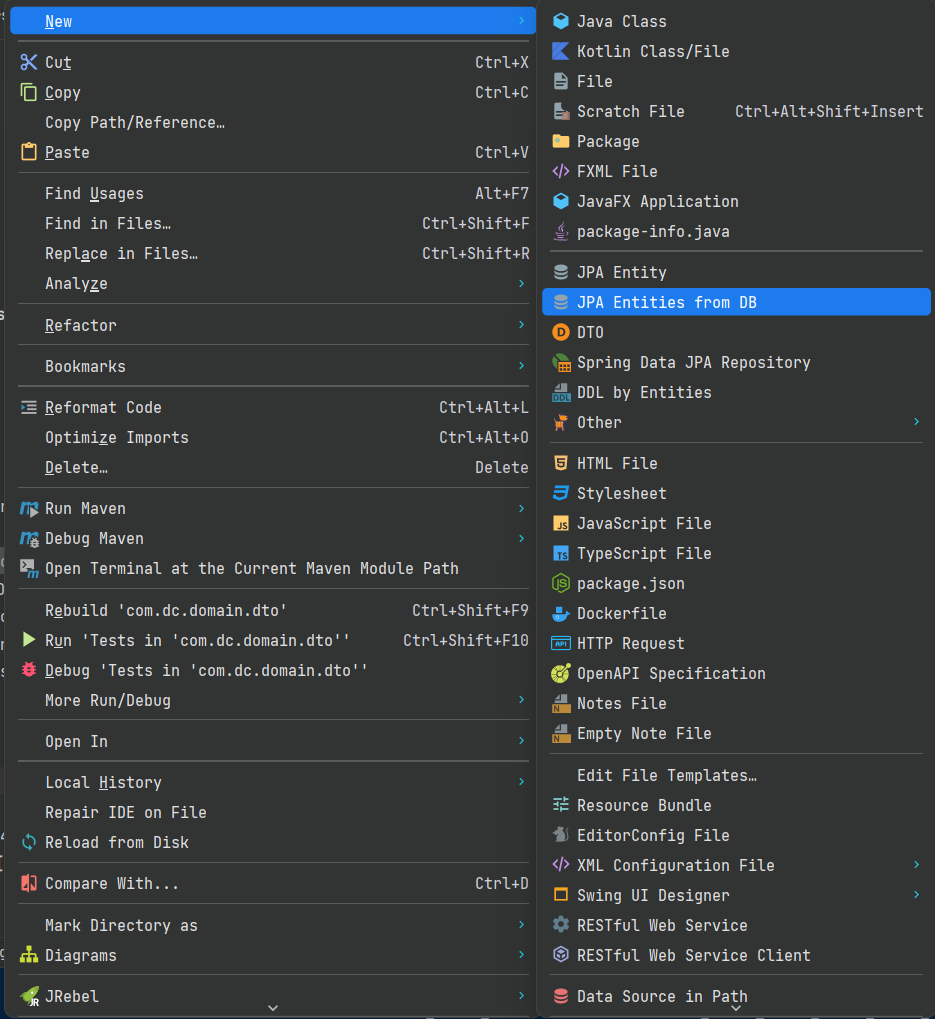The width and height of the screenshot is (935, 1019).
Task: Select JPA Entities from DB
Action: [666, 302]
